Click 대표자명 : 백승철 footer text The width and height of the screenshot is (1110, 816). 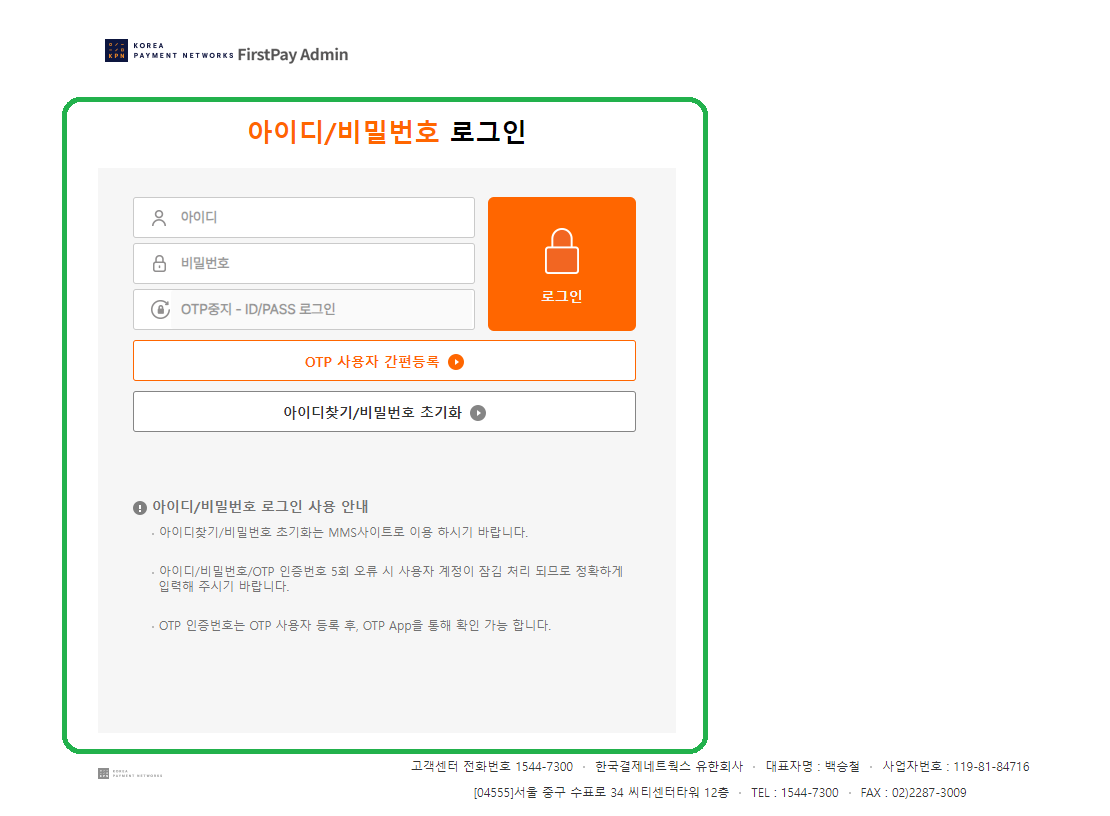tap(813, 766)
